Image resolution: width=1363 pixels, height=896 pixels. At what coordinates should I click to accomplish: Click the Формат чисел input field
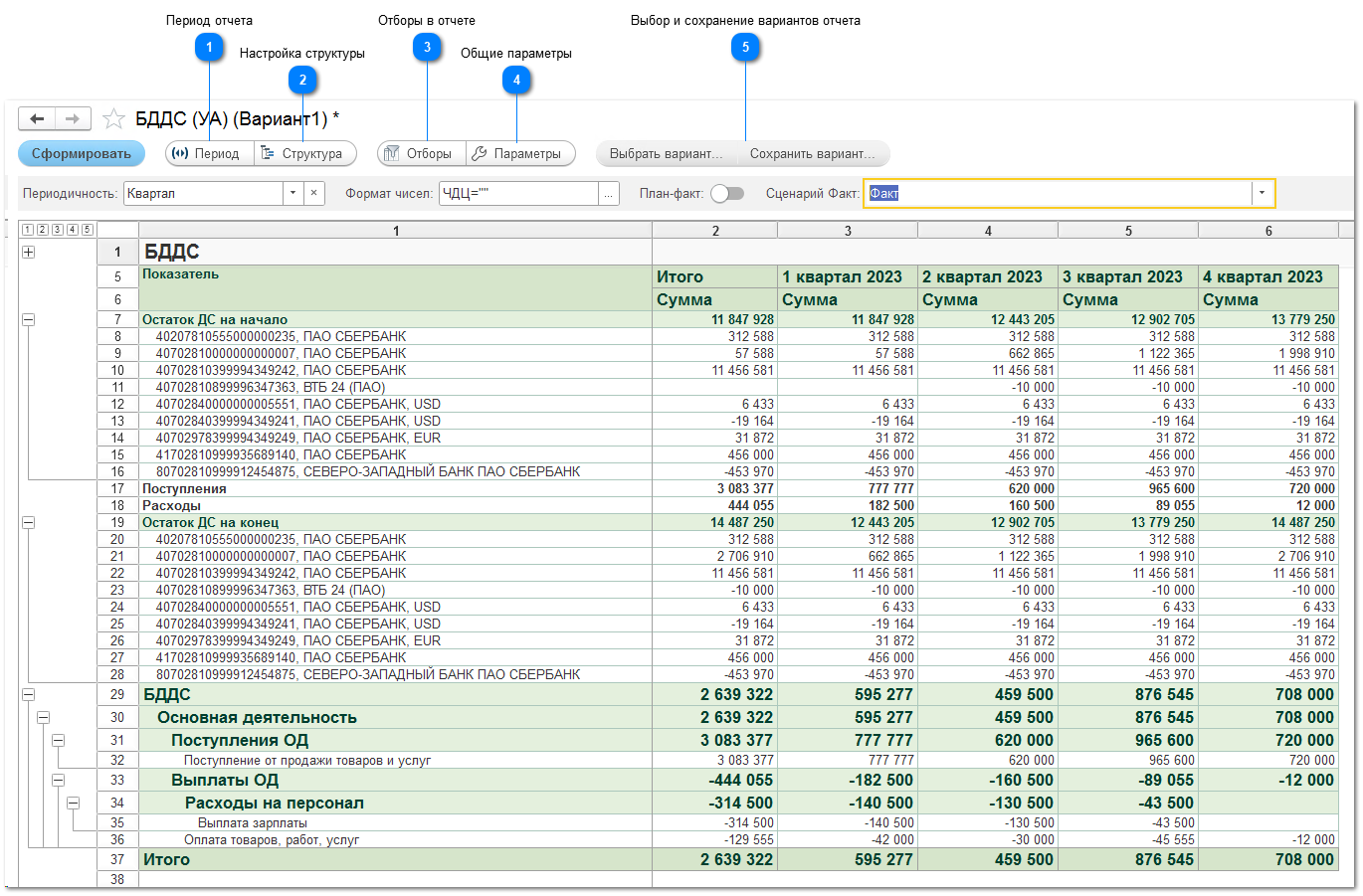click(517, 193)
